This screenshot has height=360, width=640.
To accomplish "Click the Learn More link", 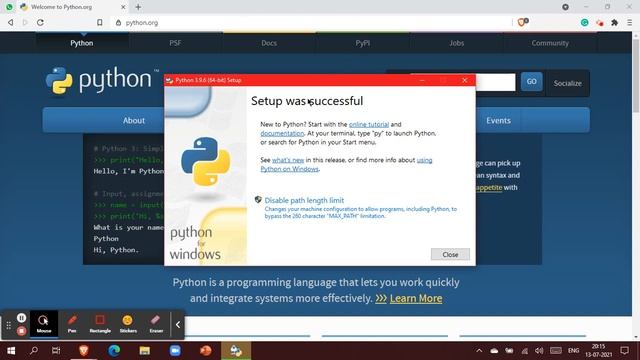I will pyautogui.click(x=416, y=298).
